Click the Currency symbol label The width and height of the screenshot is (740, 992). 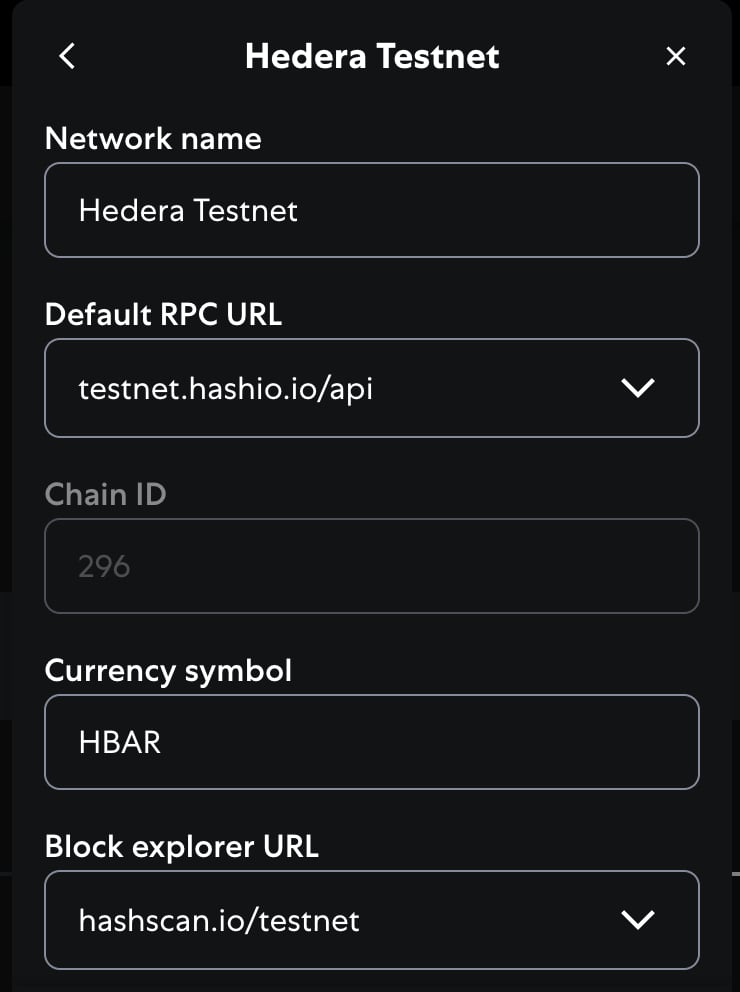point(168,671)
